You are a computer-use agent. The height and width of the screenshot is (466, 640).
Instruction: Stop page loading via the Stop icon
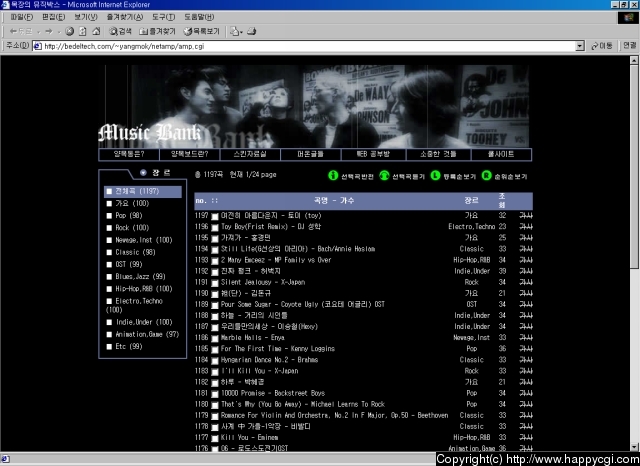coord(70,31)
